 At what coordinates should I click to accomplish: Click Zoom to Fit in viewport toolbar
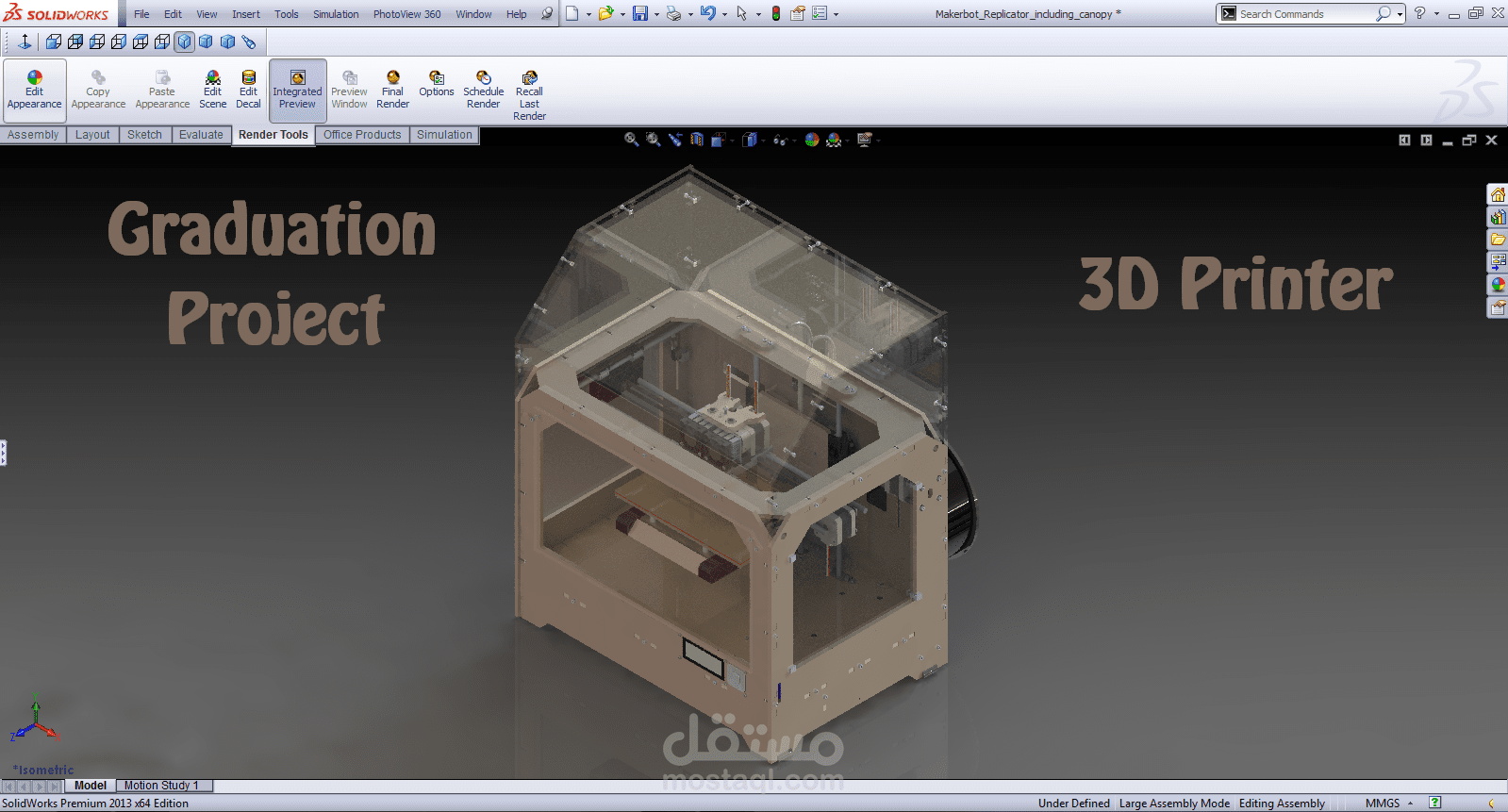pos(631,140)
